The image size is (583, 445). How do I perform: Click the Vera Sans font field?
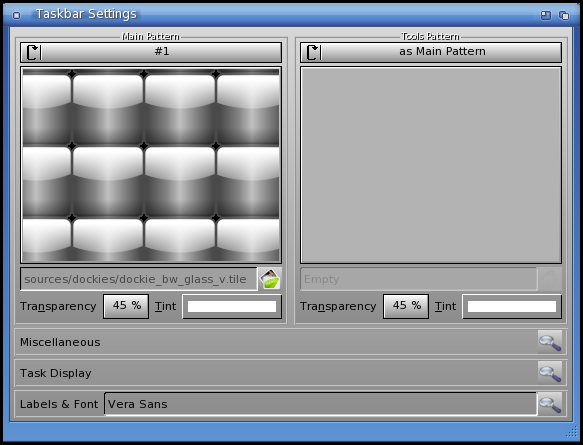[x=321, y=404]
